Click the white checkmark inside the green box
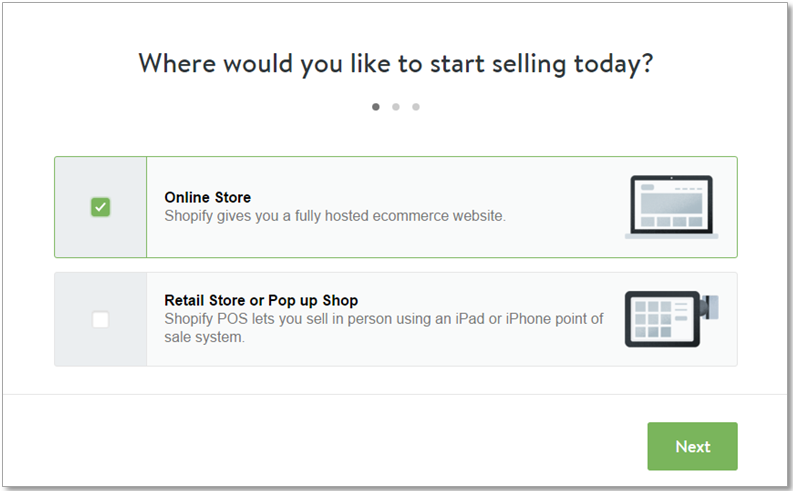This screenshot has height=491, width=793. (x=100, y=207)
